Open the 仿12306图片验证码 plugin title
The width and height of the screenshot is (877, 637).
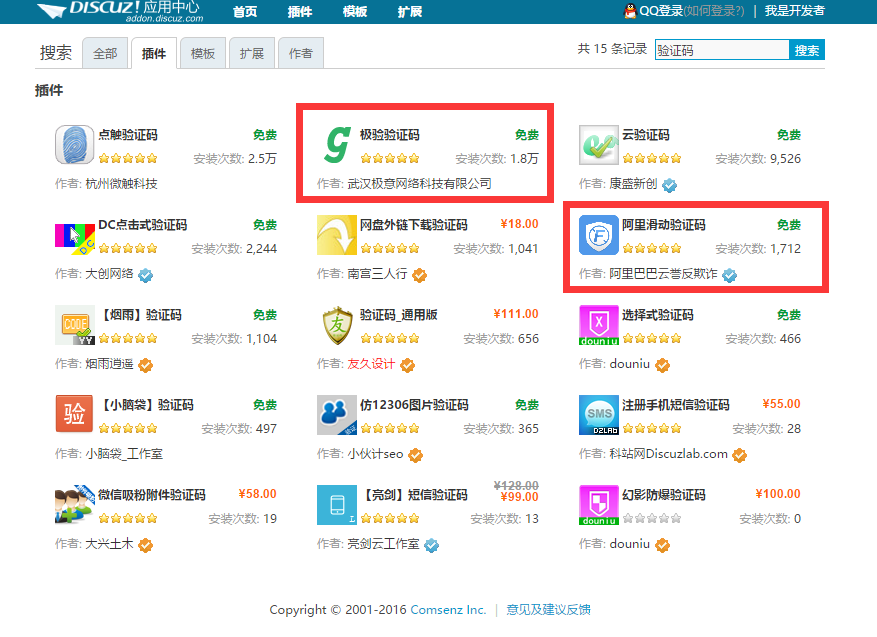click(414, 405)
